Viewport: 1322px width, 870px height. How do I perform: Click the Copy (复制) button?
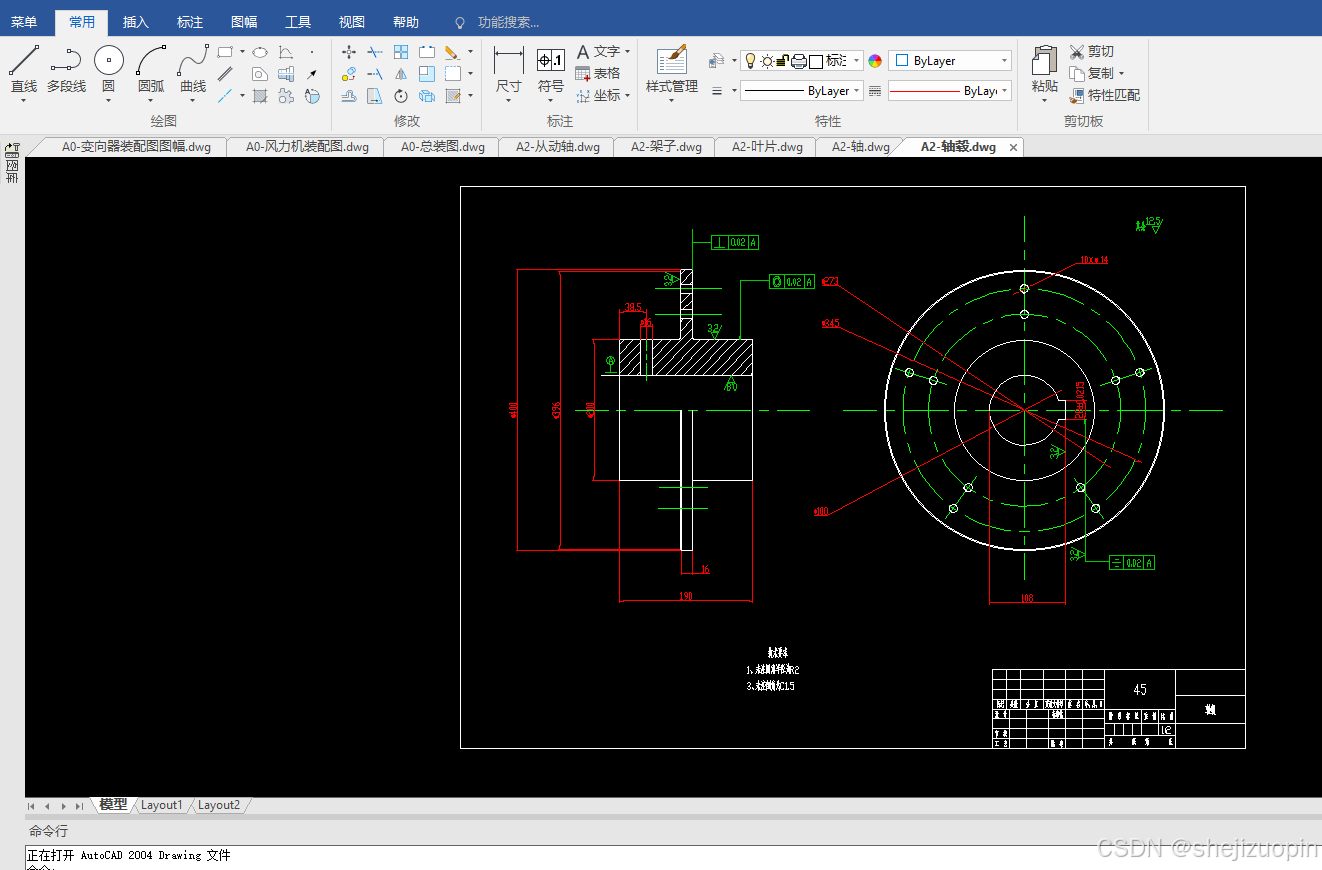(x=1092, y=73)
